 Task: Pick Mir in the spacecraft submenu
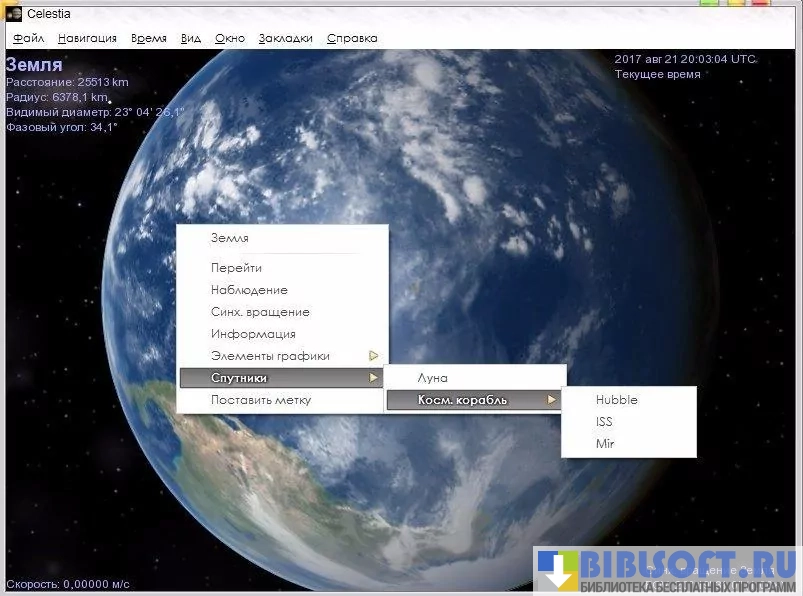point(605,444)
